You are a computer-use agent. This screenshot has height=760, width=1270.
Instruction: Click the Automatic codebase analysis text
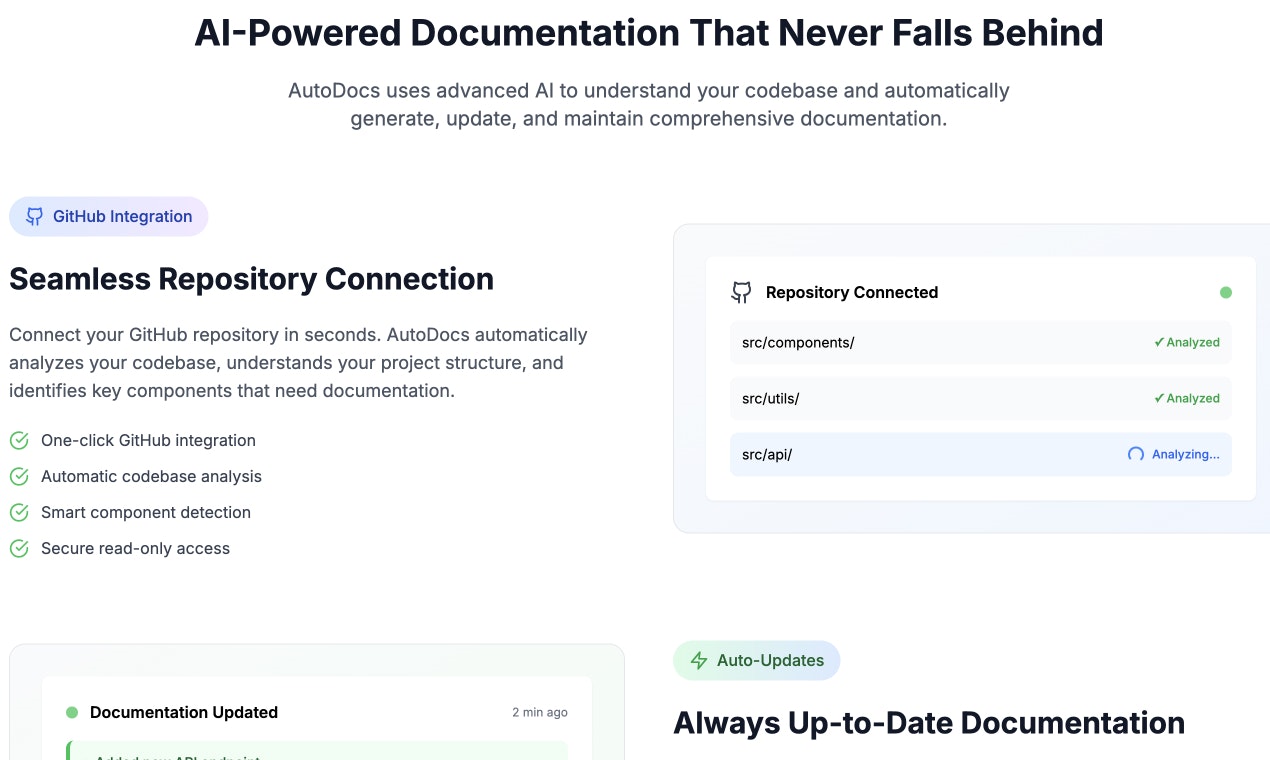click(151, 476)
